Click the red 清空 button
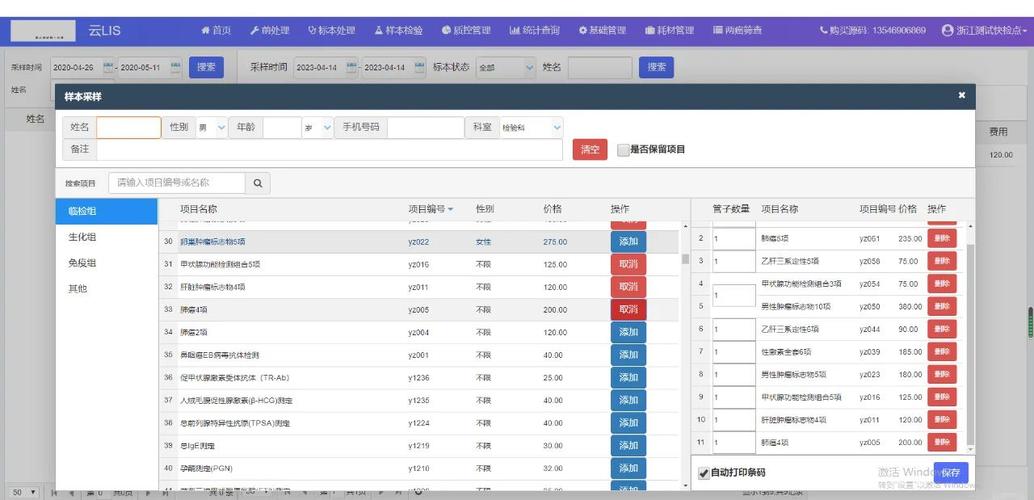The height and width of the screenshot is (500, 1034). pyautogui.click(x=590, y=150)
